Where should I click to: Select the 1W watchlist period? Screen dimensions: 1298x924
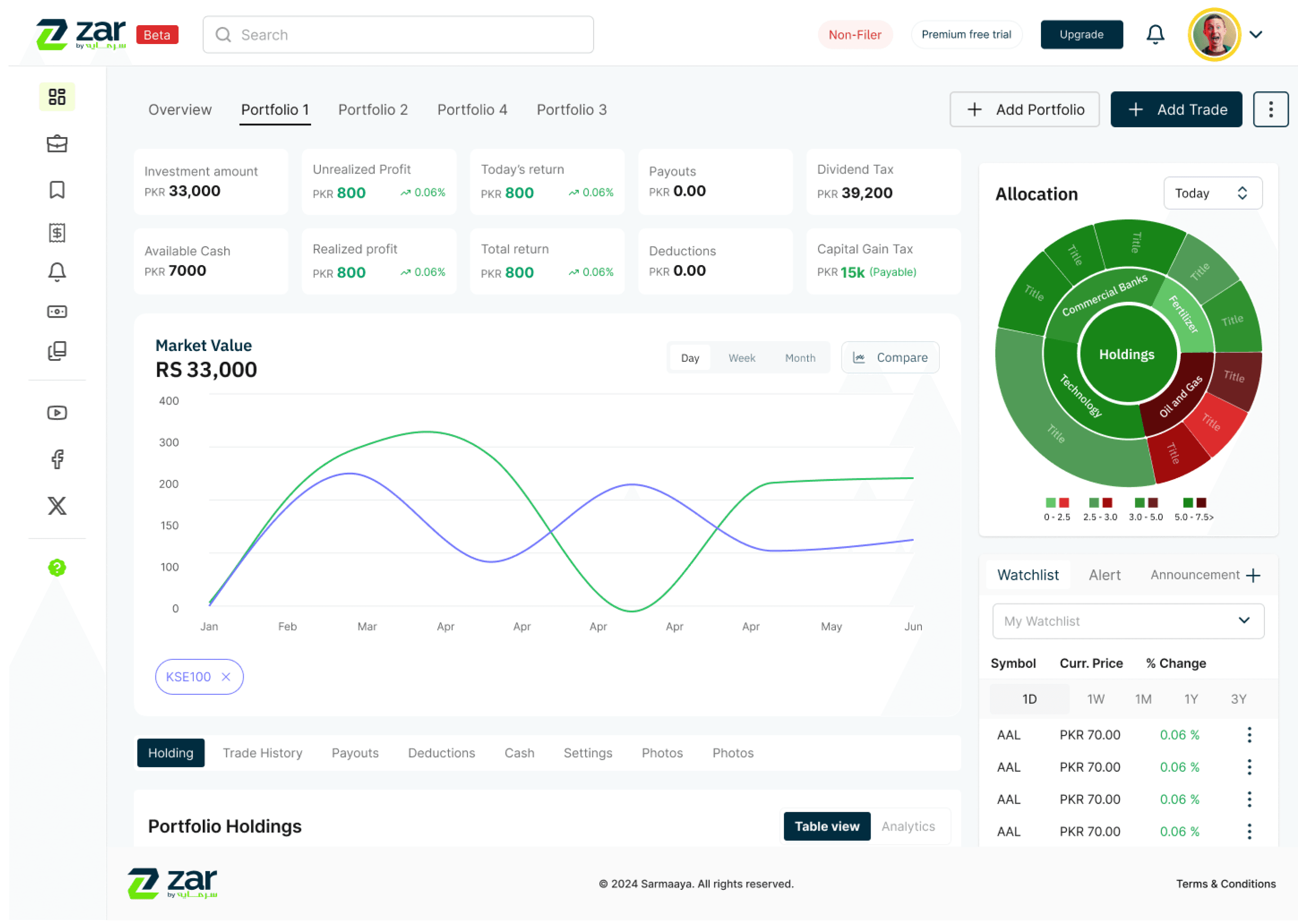coord(1095,699)
